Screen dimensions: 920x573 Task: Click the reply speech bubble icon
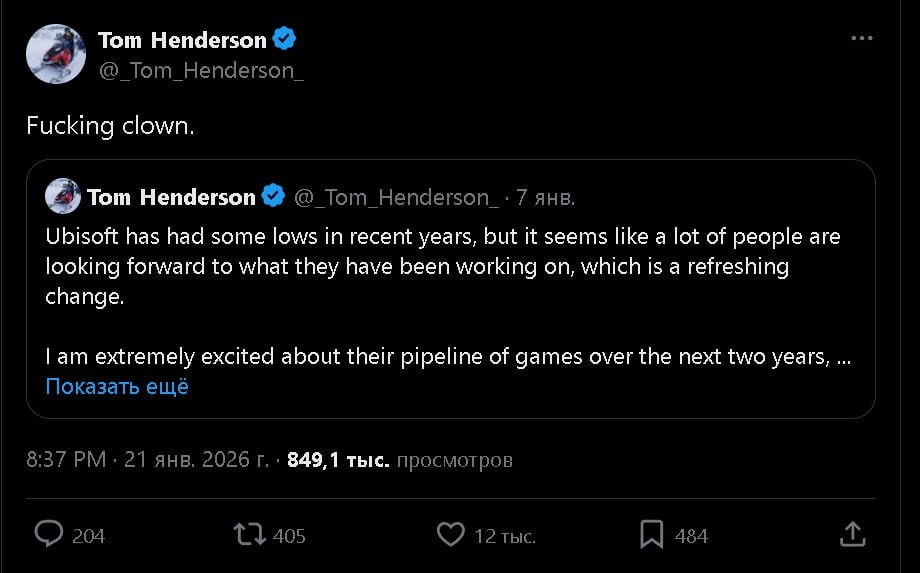[x=49, y=535]
